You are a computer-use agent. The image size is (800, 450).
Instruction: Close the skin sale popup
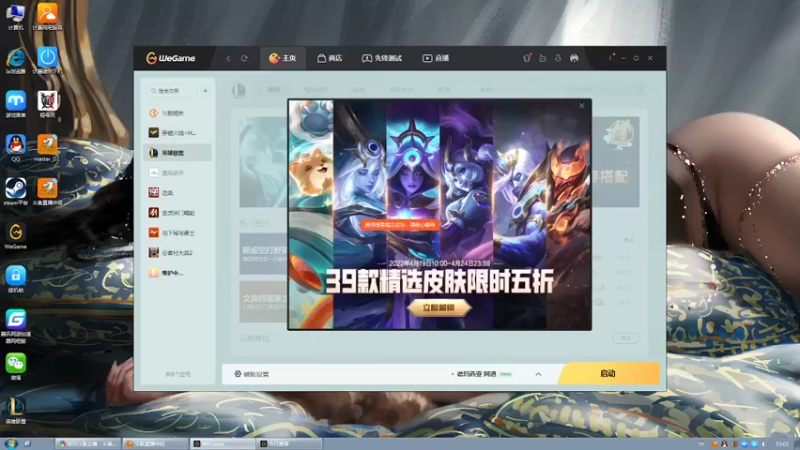click(582, 106)
